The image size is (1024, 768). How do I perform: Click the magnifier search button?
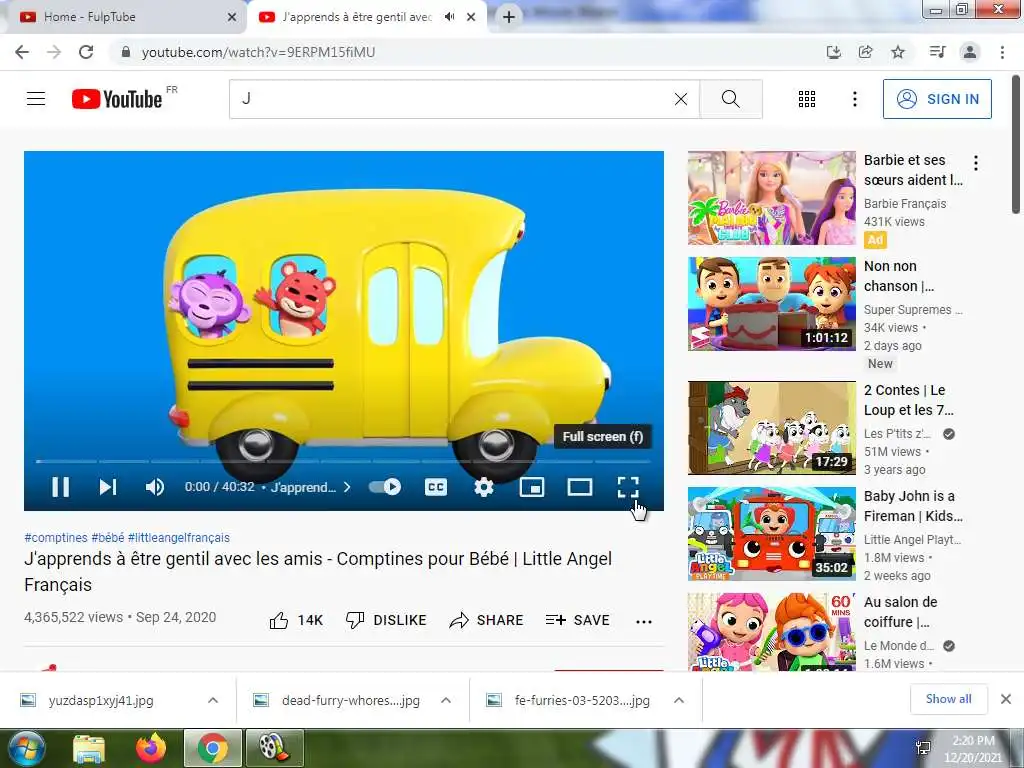[731, 99]
